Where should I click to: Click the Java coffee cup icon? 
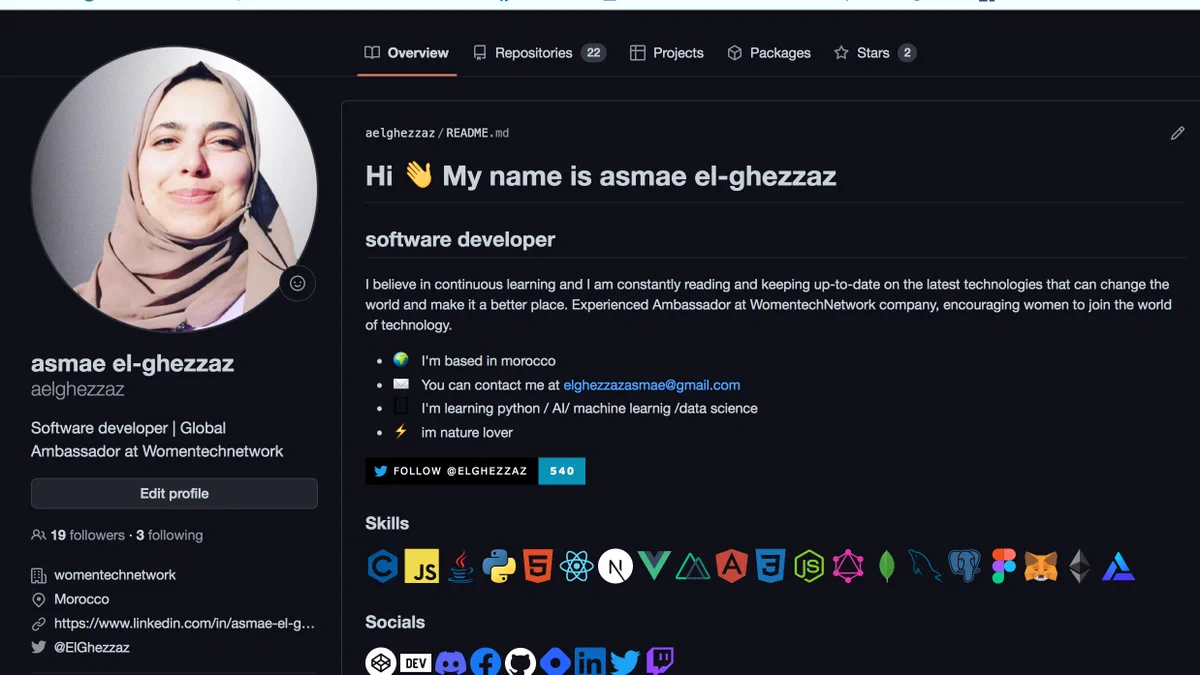click(461, 567)
